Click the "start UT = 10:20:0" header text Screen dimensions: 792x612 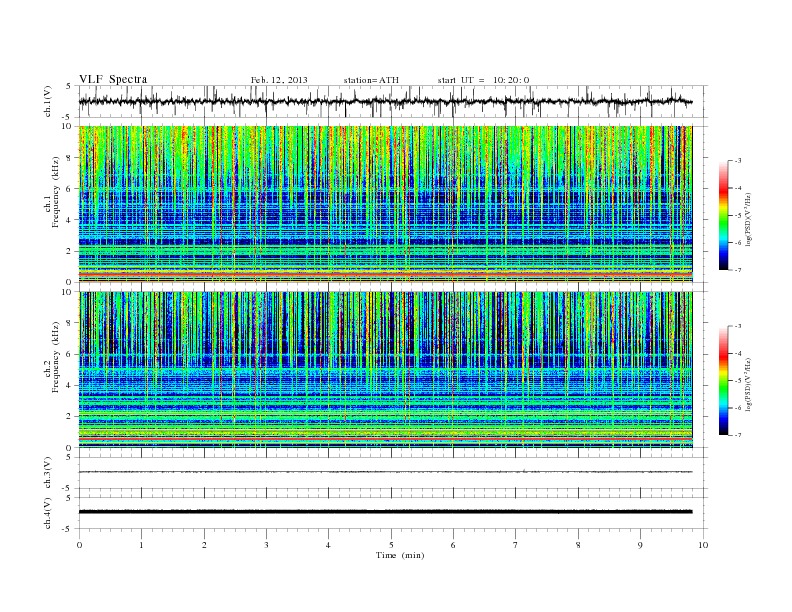[x=483, y=80]
